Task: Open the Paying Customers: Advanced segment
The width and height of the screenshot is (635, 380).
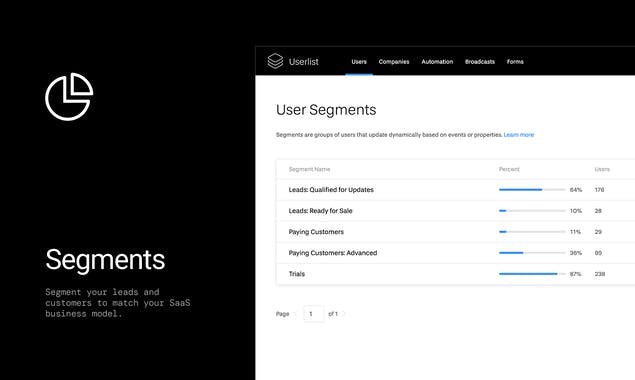Action: click(x=332, y=253)
